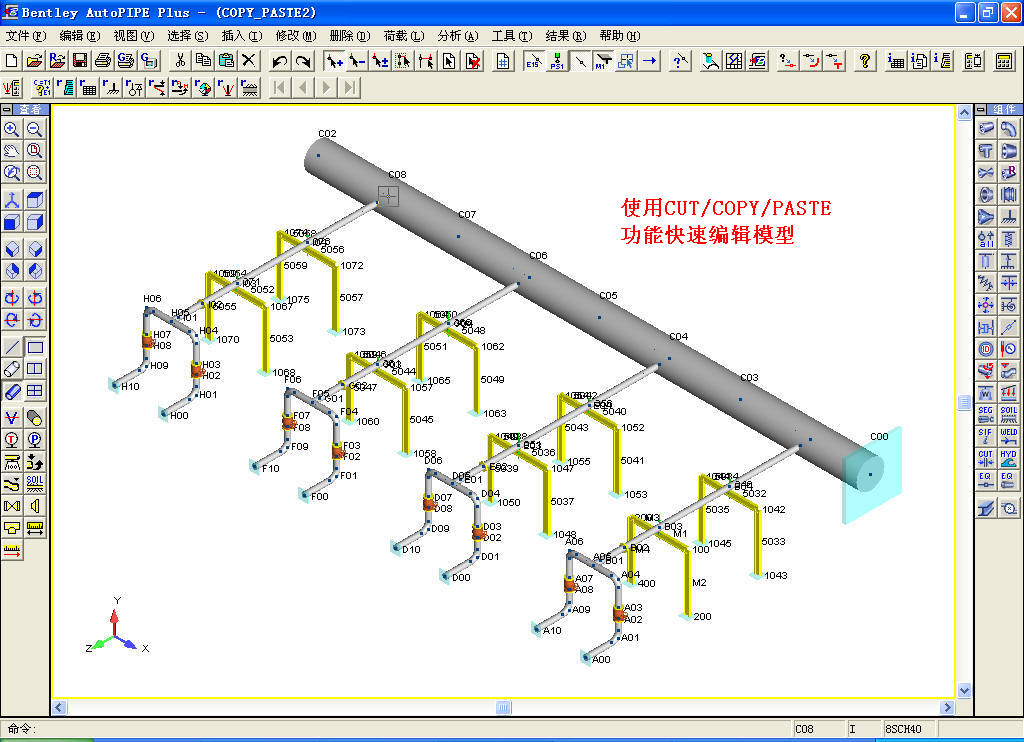Screen dimensions: 1024x742
Task: Click the HYD component icon
Action: click(x=1008, y=458)
